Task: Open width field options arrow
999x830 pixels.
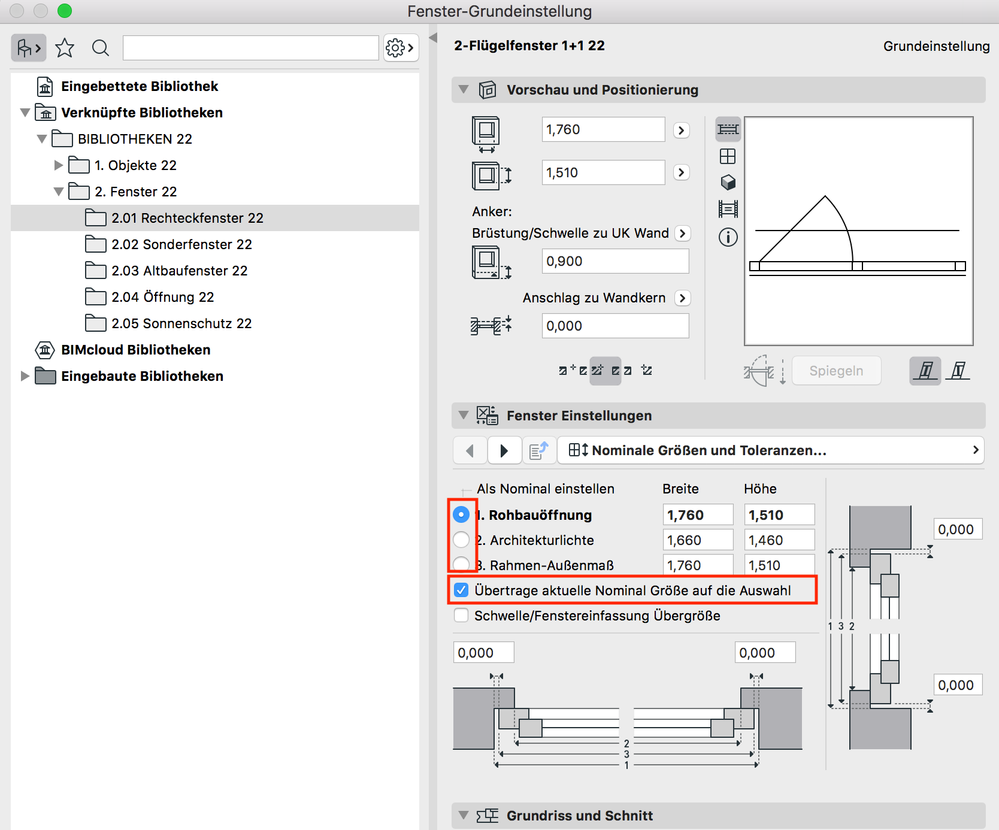Action: 682,130
